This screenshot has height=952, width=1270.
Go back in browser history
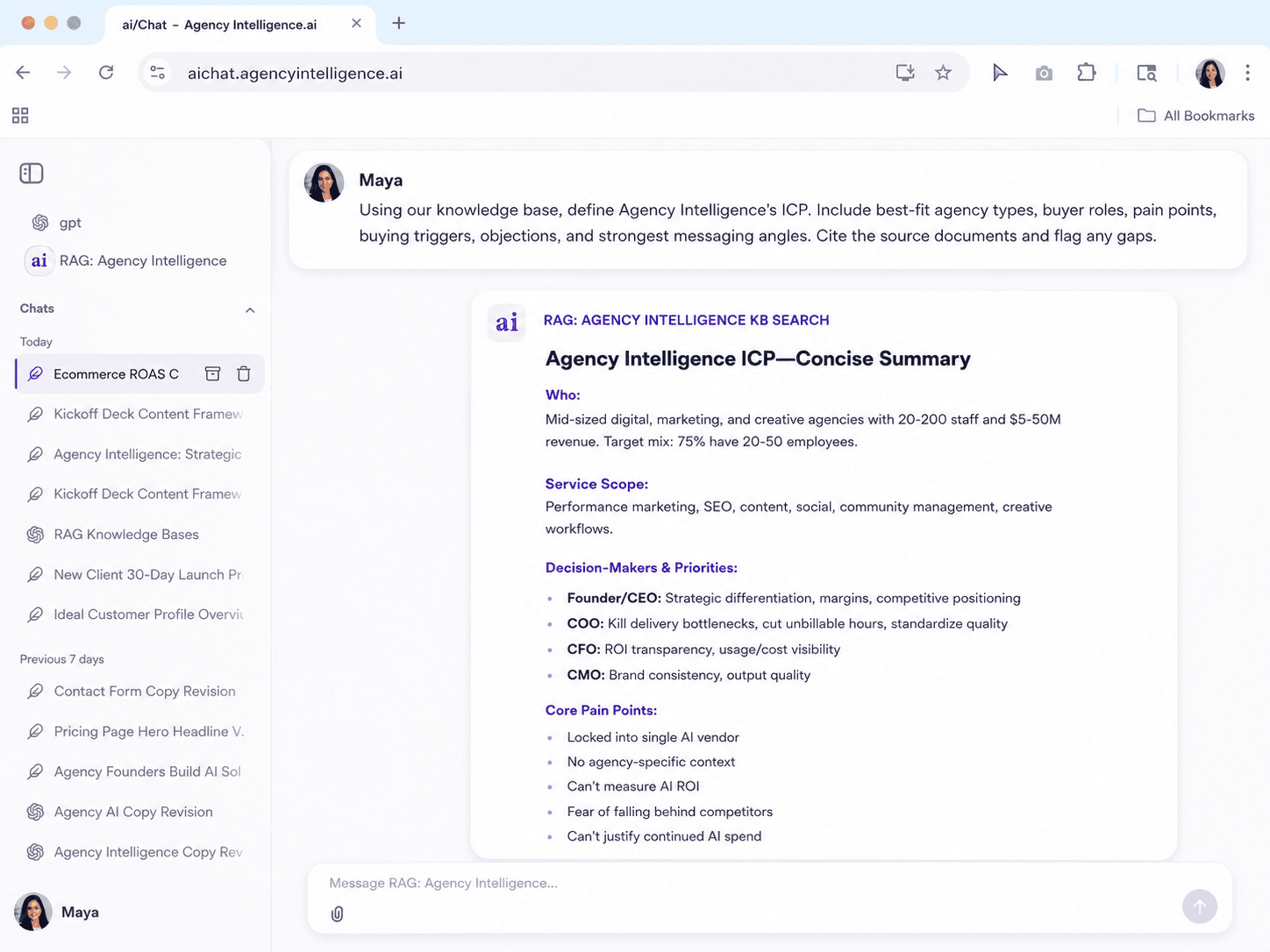(23, 73)
